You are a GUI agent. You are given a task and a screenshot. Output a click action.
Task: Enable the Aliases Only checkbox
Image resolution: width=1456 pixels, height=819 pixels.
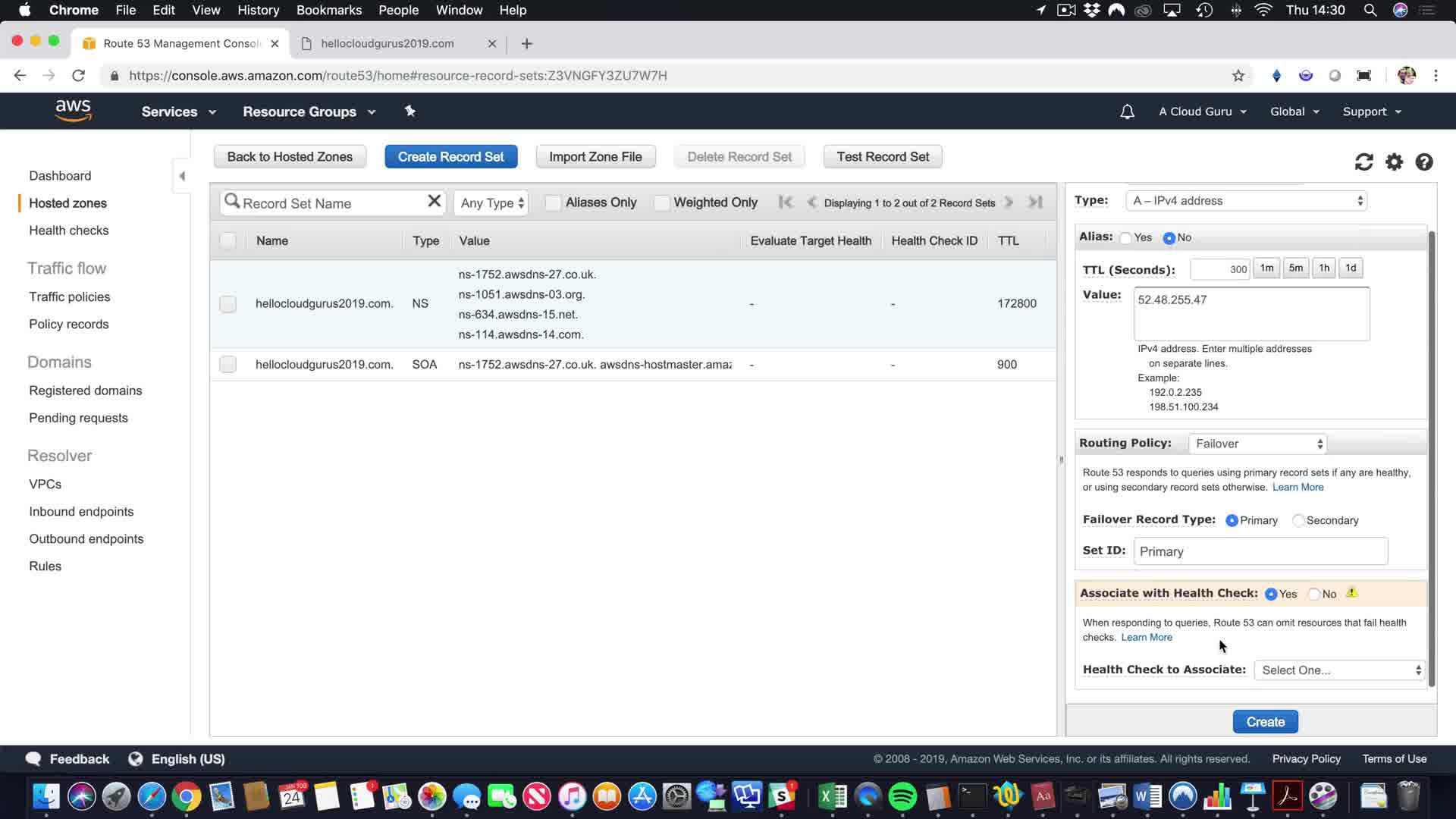[x=553, y=202]
